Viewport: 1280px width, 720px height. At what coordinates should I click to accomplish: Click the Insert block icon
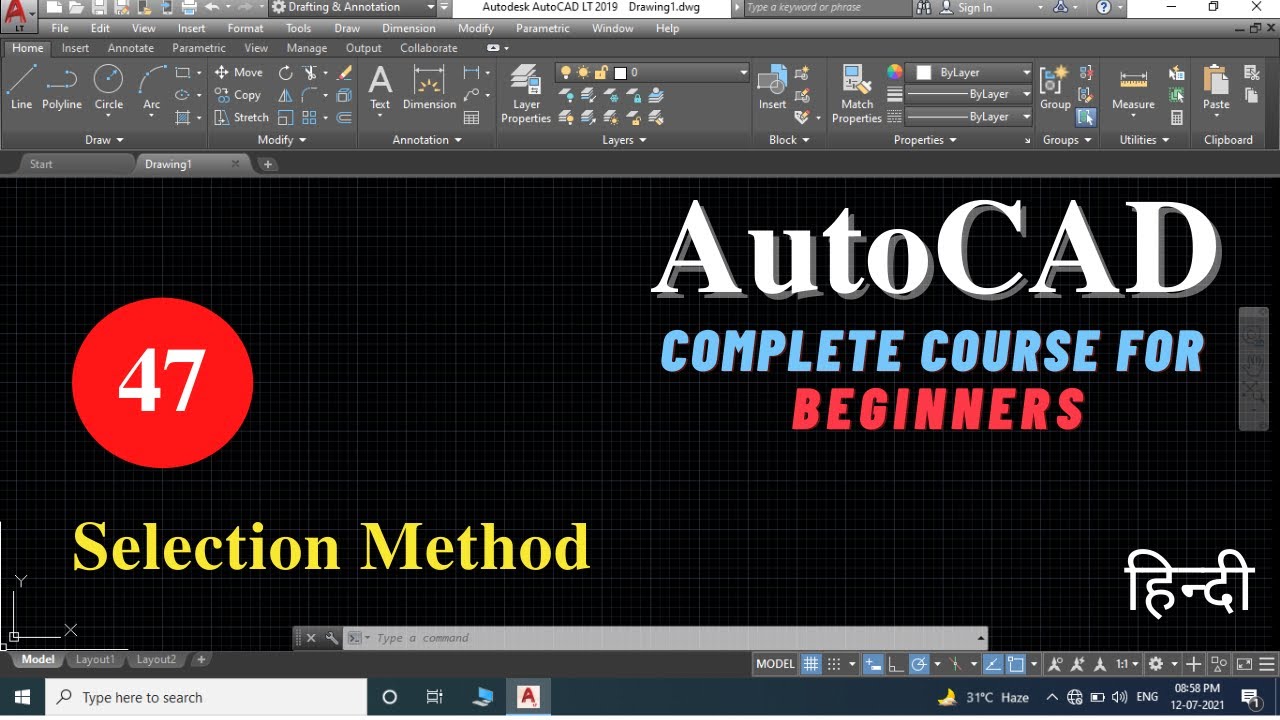pyautogui.click(x=772, y=86)
